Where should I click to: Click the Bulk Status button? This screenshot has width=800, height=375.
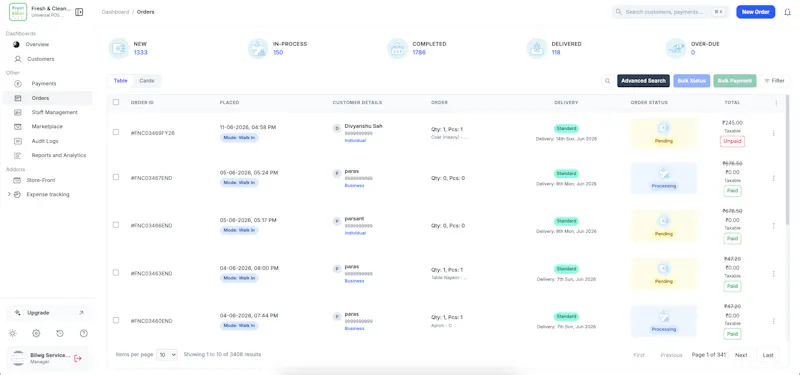[692, 81]
